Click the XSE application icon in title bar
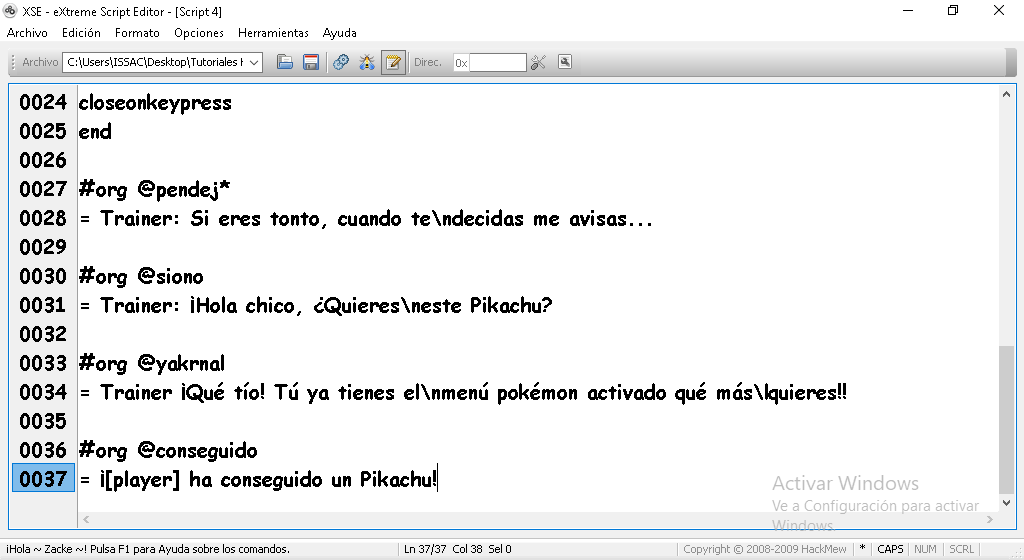Image resolution: width=1024 pixels, height=560 pixels. tap(12, 11)
